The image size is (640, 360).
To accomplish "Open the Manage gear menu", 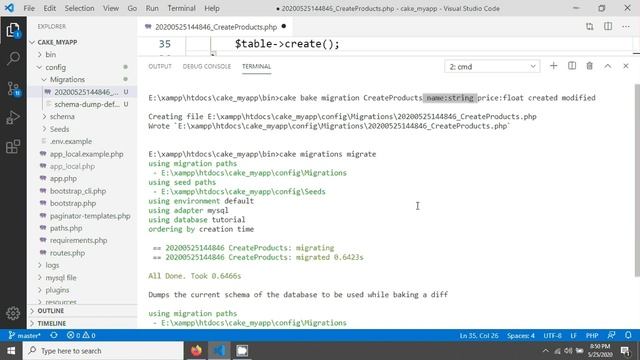I will coord(13,313).
